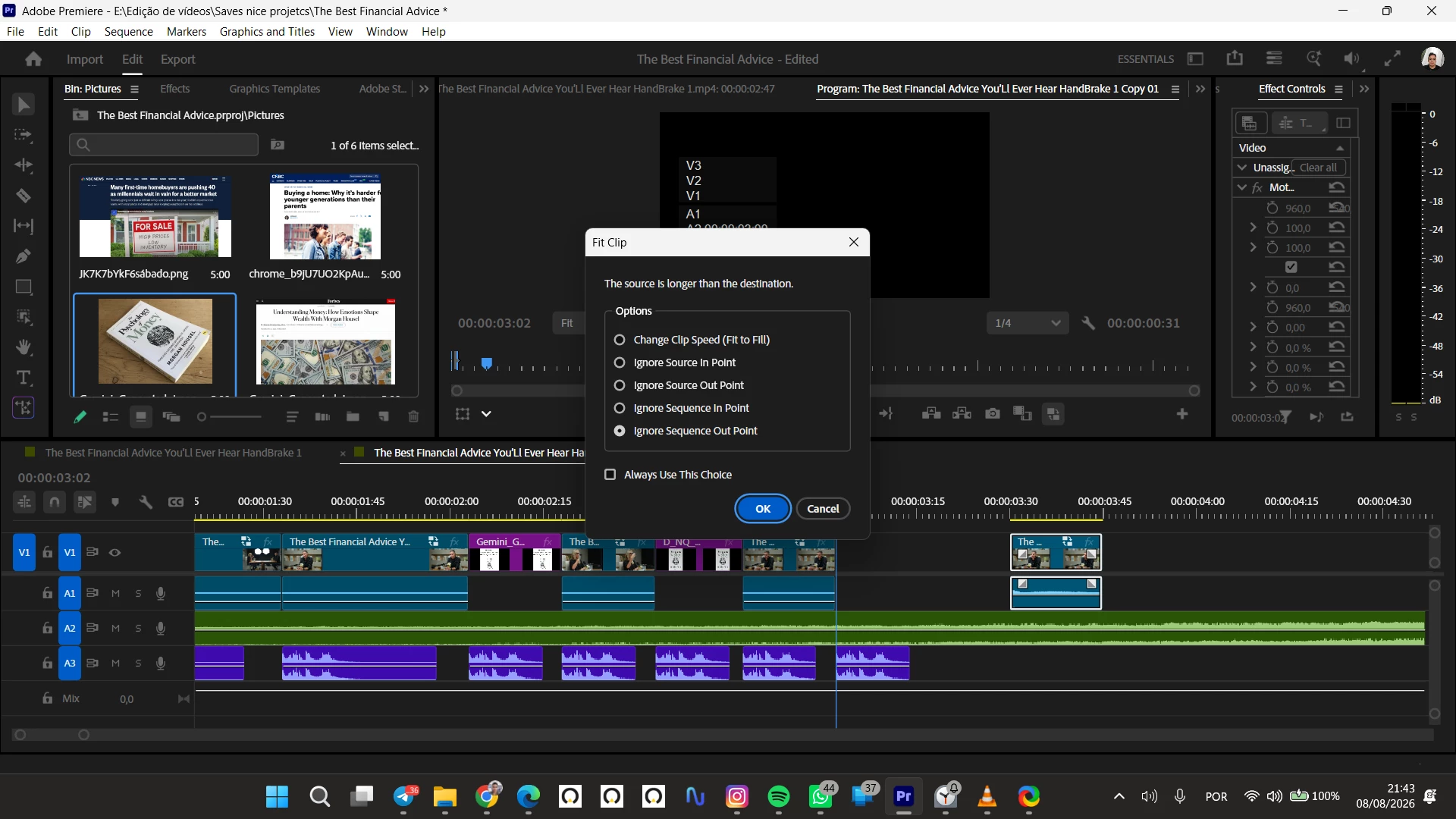The height and width of the screenshot is (819, 1456).
Task: Select the Rectangle tool
Action: [x=24, y=287]
